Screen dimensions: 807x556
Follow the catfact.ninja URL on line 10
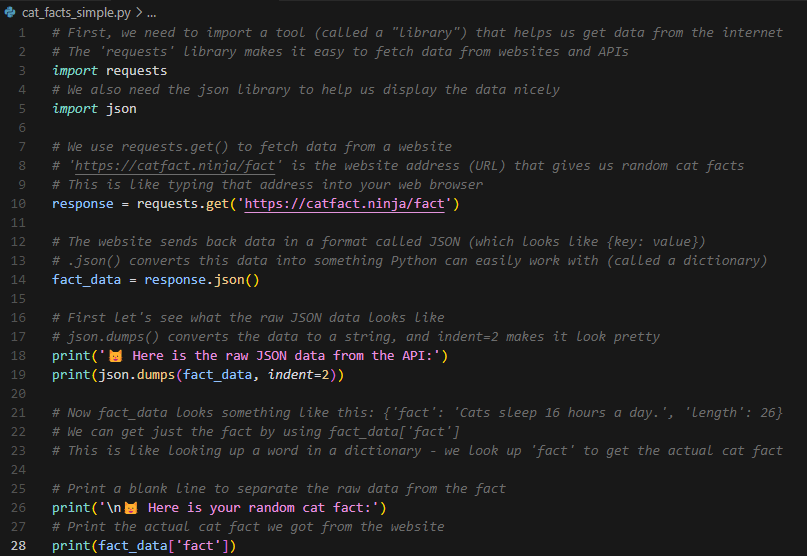[344, 204]
